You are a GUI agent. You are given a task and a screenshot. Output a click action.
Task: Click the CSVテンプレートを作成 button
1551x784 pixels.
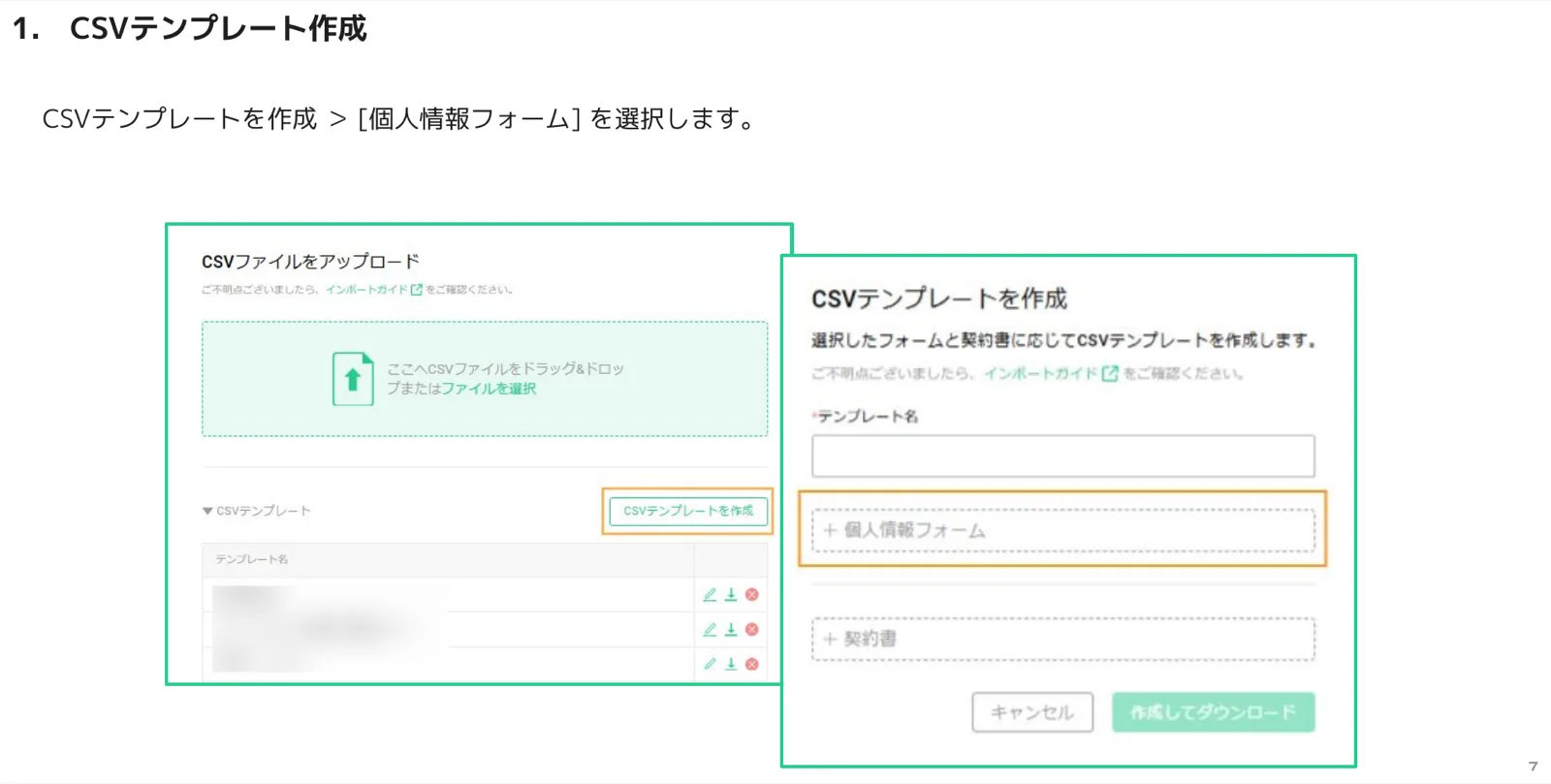pos(688,511)
